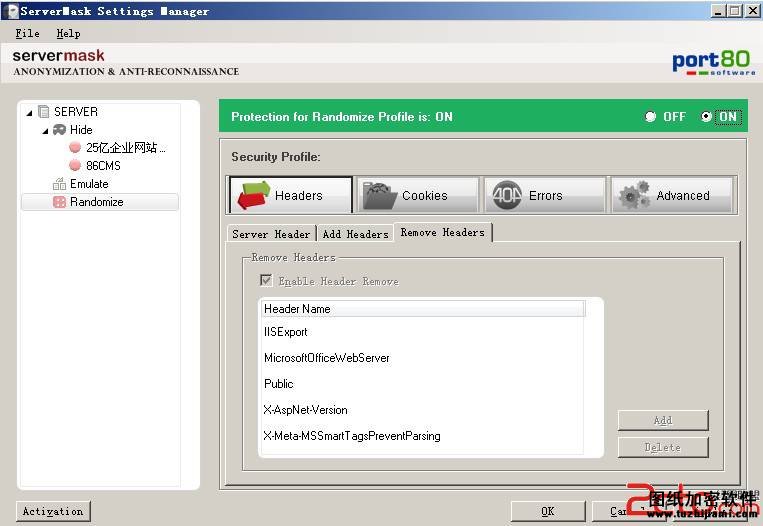Click the Hide mask icon in the tree
Viewport: 763px width, 526px height.
[x=59, y=130]
